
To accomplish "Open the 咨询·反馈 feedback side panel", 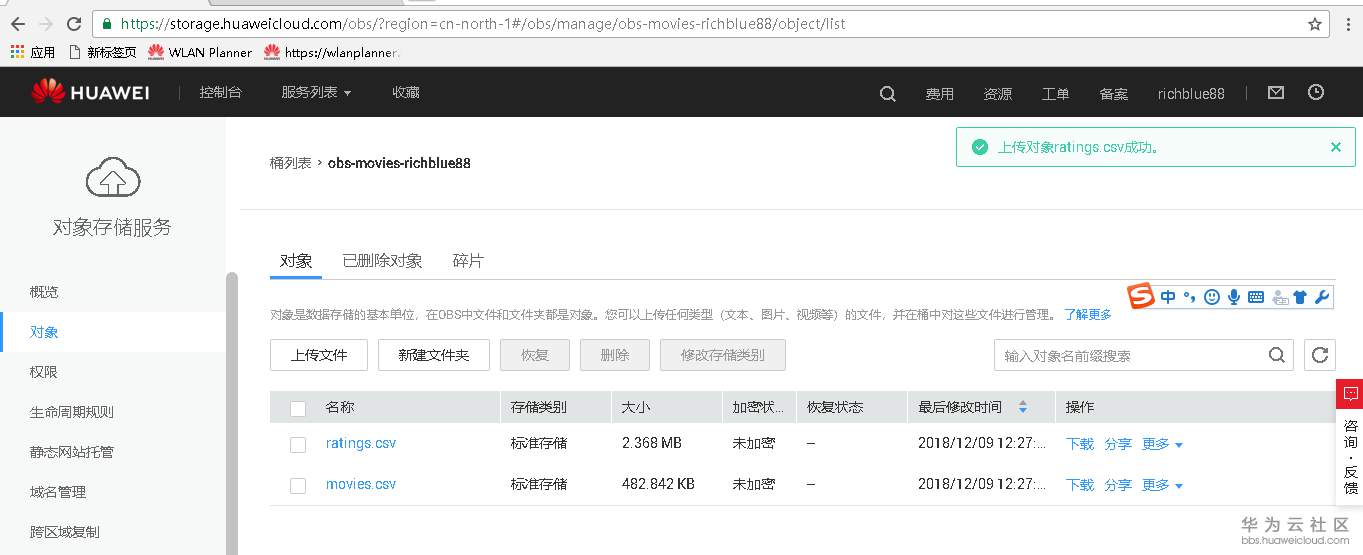I will tap(1350, 442).
